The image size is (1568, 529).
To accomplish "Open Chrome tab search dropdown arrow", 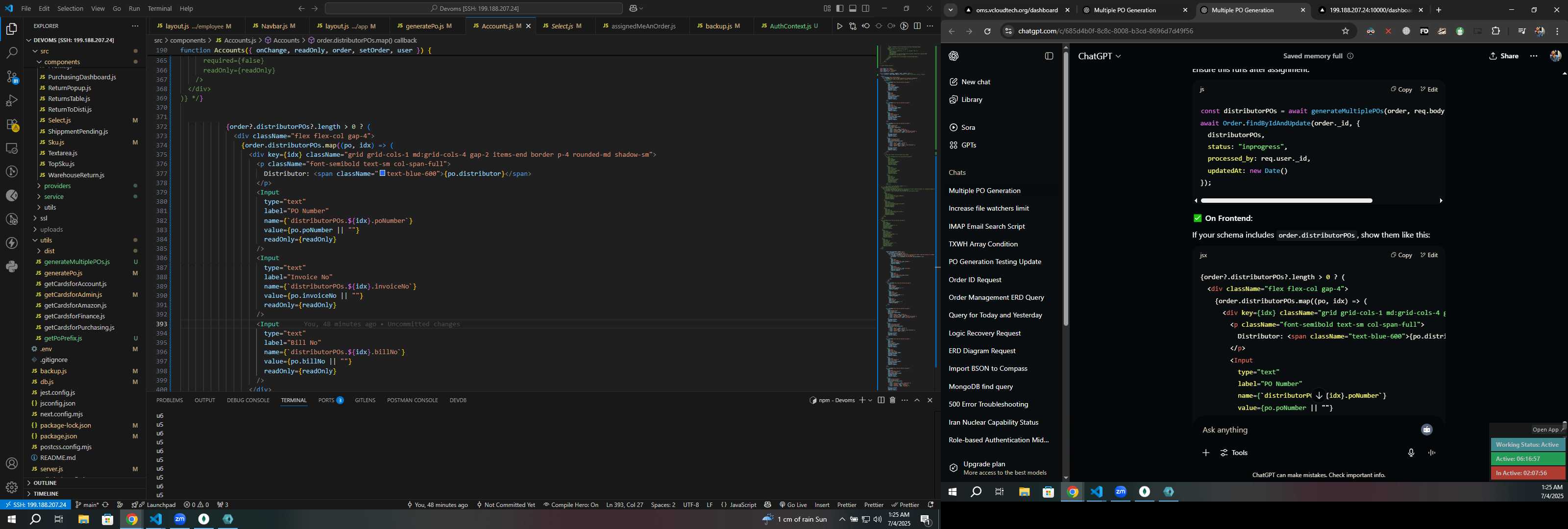I will [x=951, y=10].
